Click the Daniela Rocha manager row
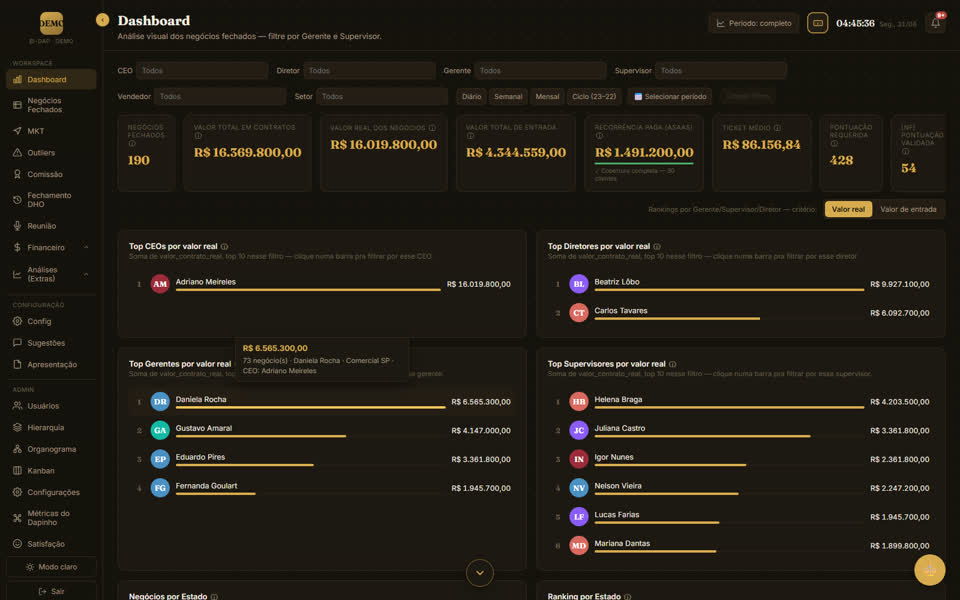Viewport: 960px width, 600px height. point(322,402)
